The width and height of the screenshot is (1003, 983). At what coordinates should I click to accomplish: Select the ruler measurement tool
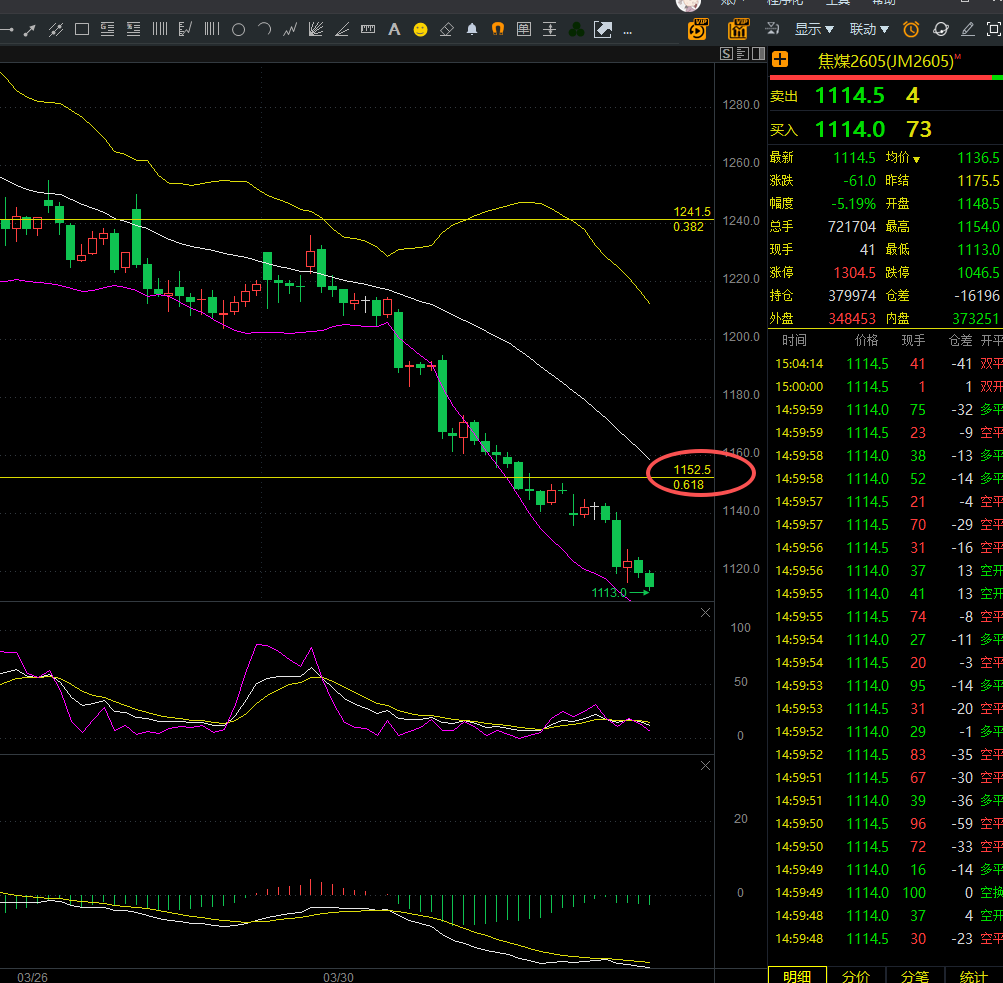pos(368,30)
